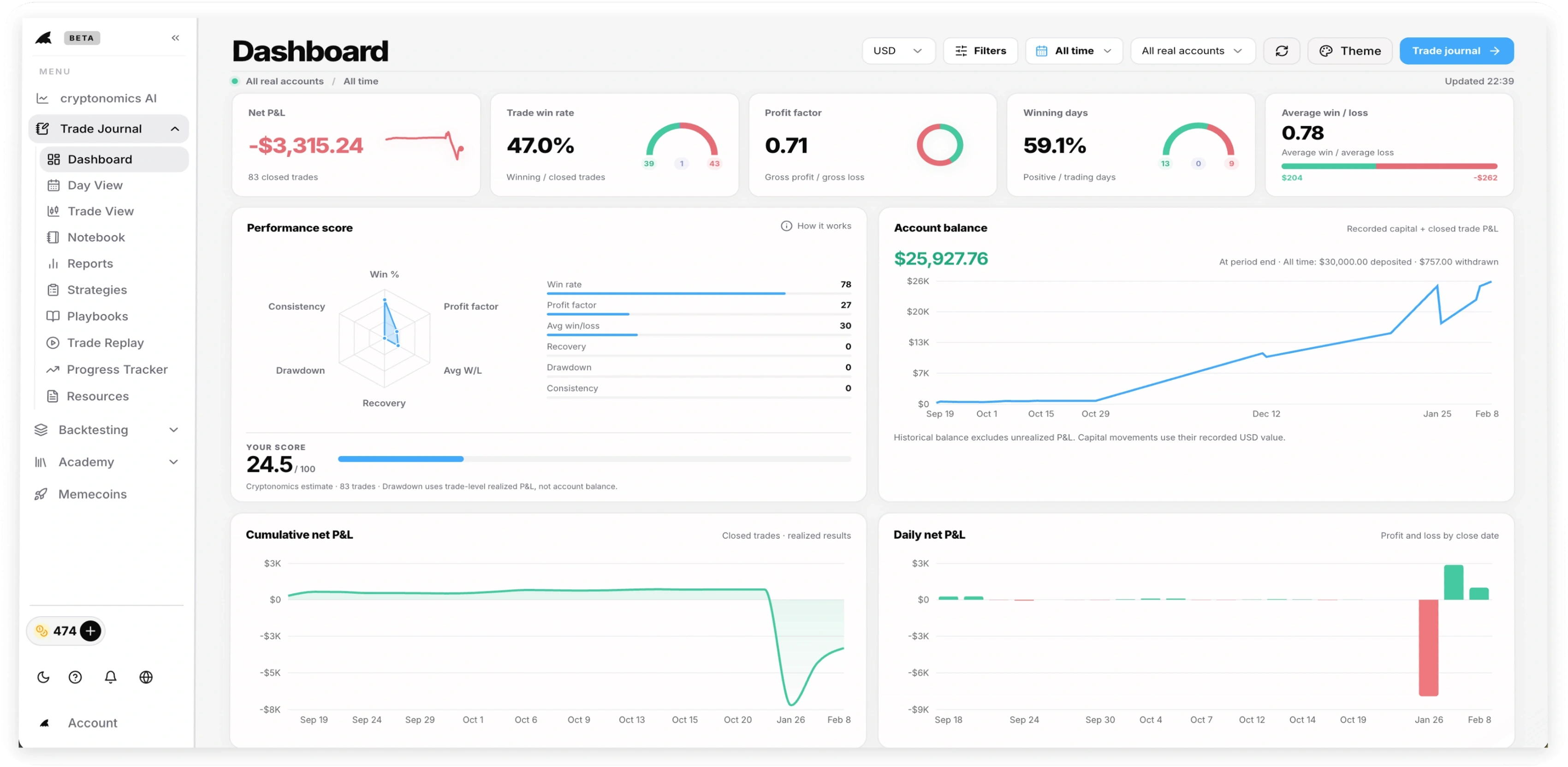1568x767 pixels.
Task: Click the Cryptonomics logo at sidebar top
Action: [44, 38]
